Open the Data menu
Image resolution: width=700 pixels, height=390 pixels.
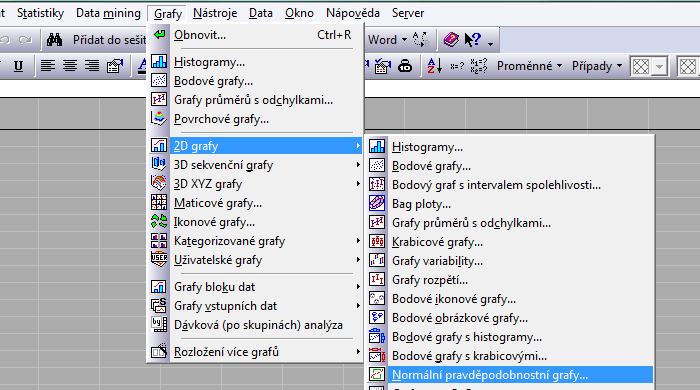(261, 13)
